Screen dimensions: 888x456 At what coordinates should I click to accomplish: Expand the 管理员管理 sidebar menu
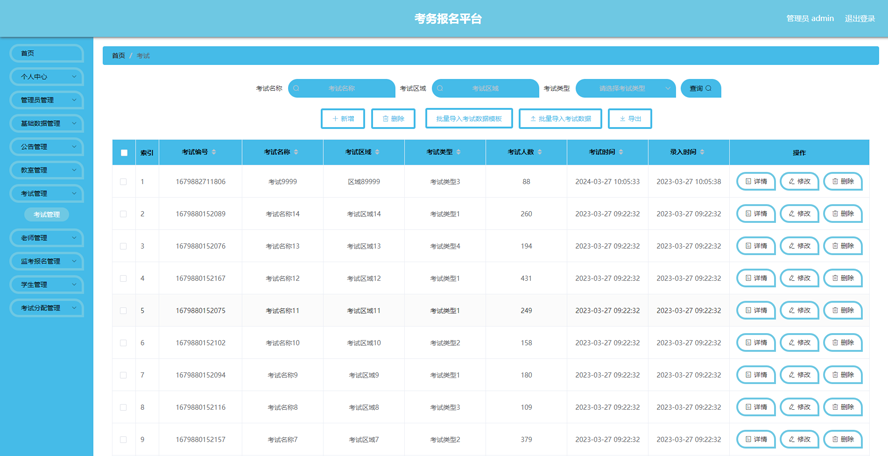pos(46,100)
